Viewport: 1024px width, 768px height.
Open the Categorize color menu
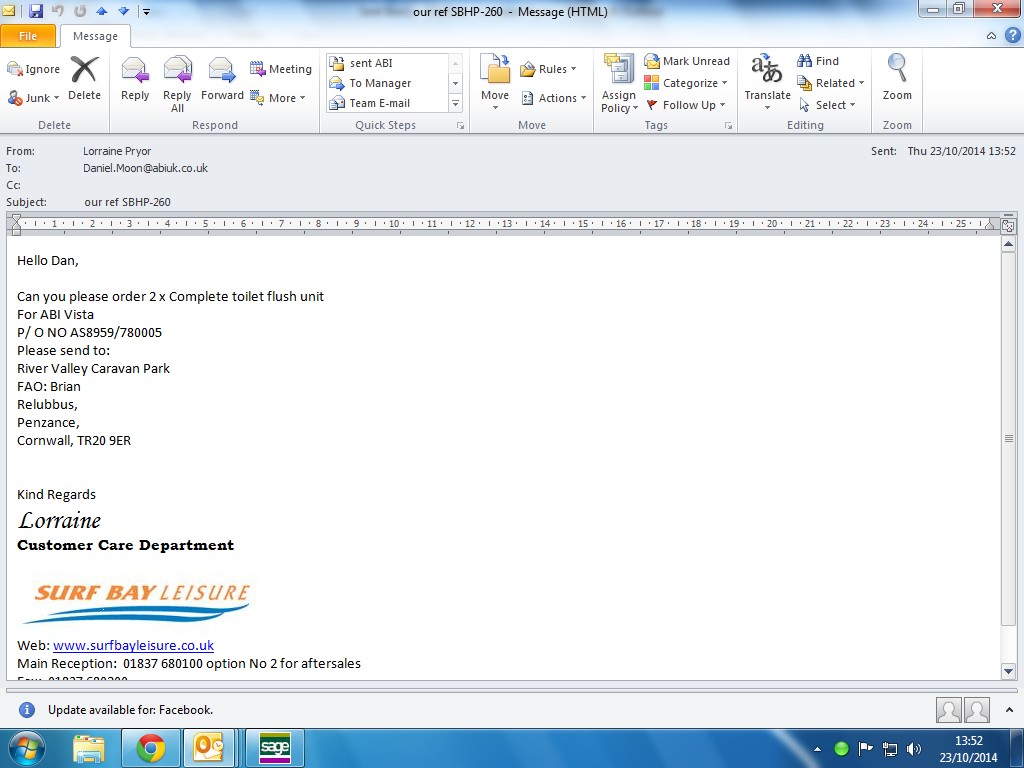(686, 83)
